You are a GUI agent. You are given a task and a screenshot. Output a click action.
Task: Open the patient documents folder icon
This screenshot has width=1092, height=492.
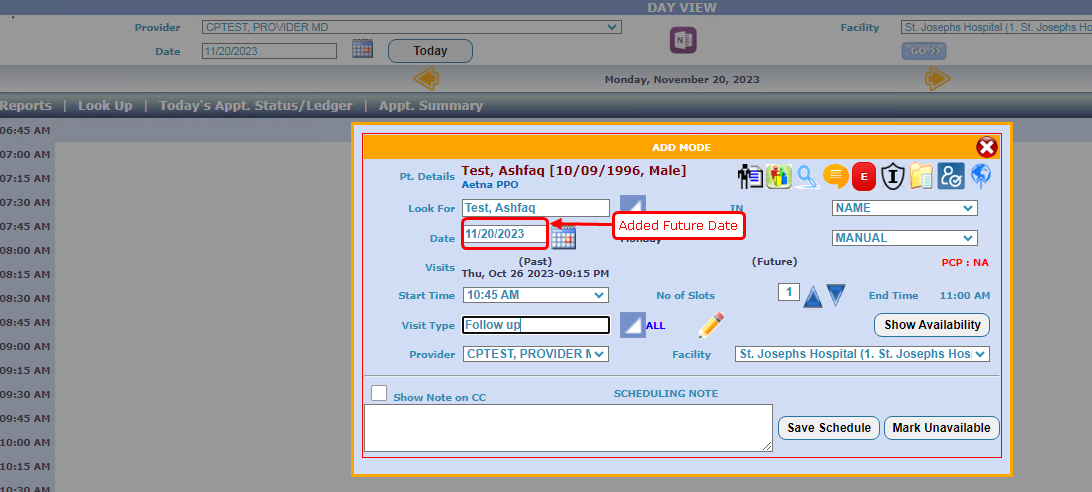tap(921, 176)
